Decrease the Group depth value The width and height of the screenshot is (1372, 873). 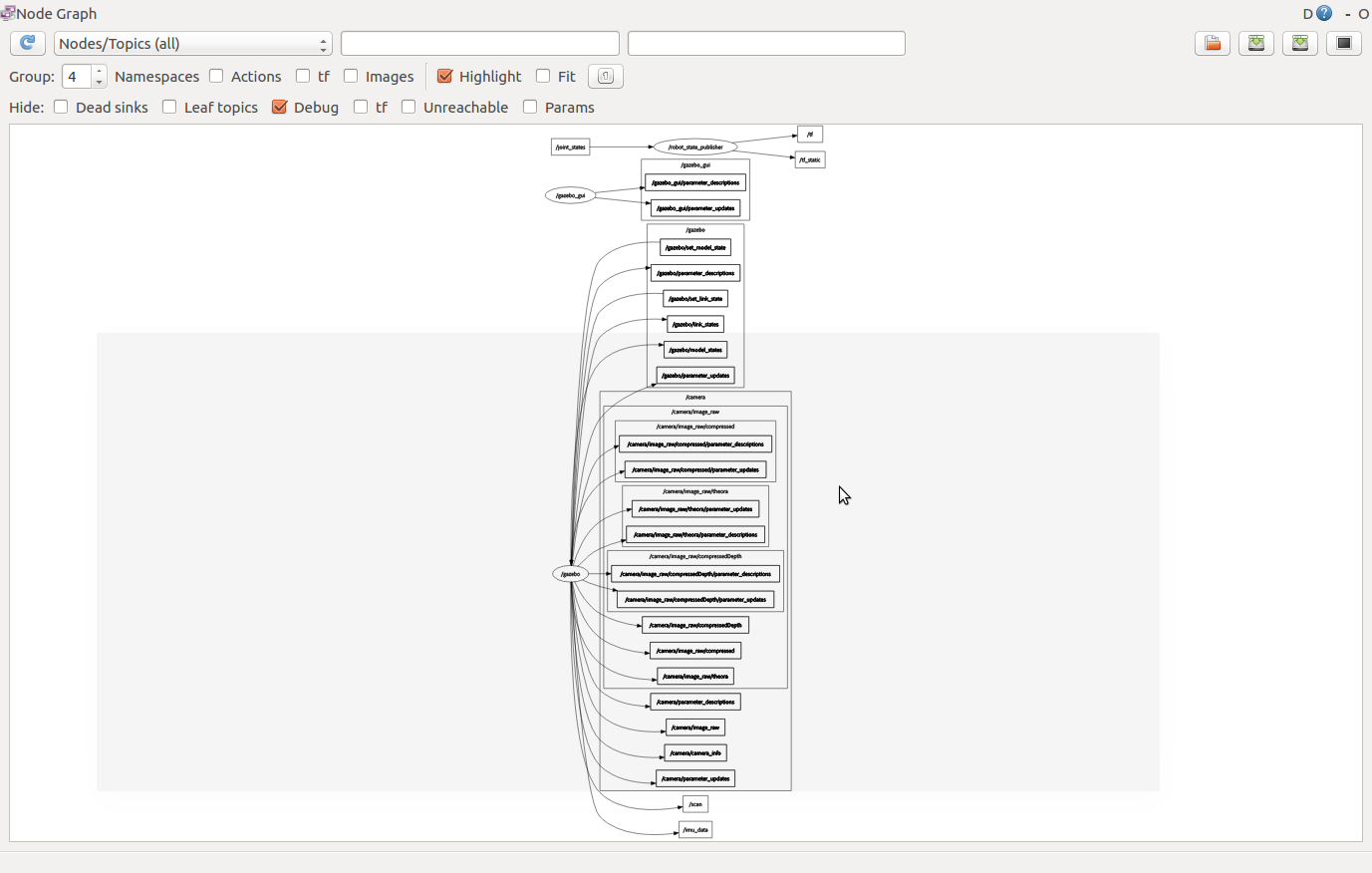[x=99, y=82]
